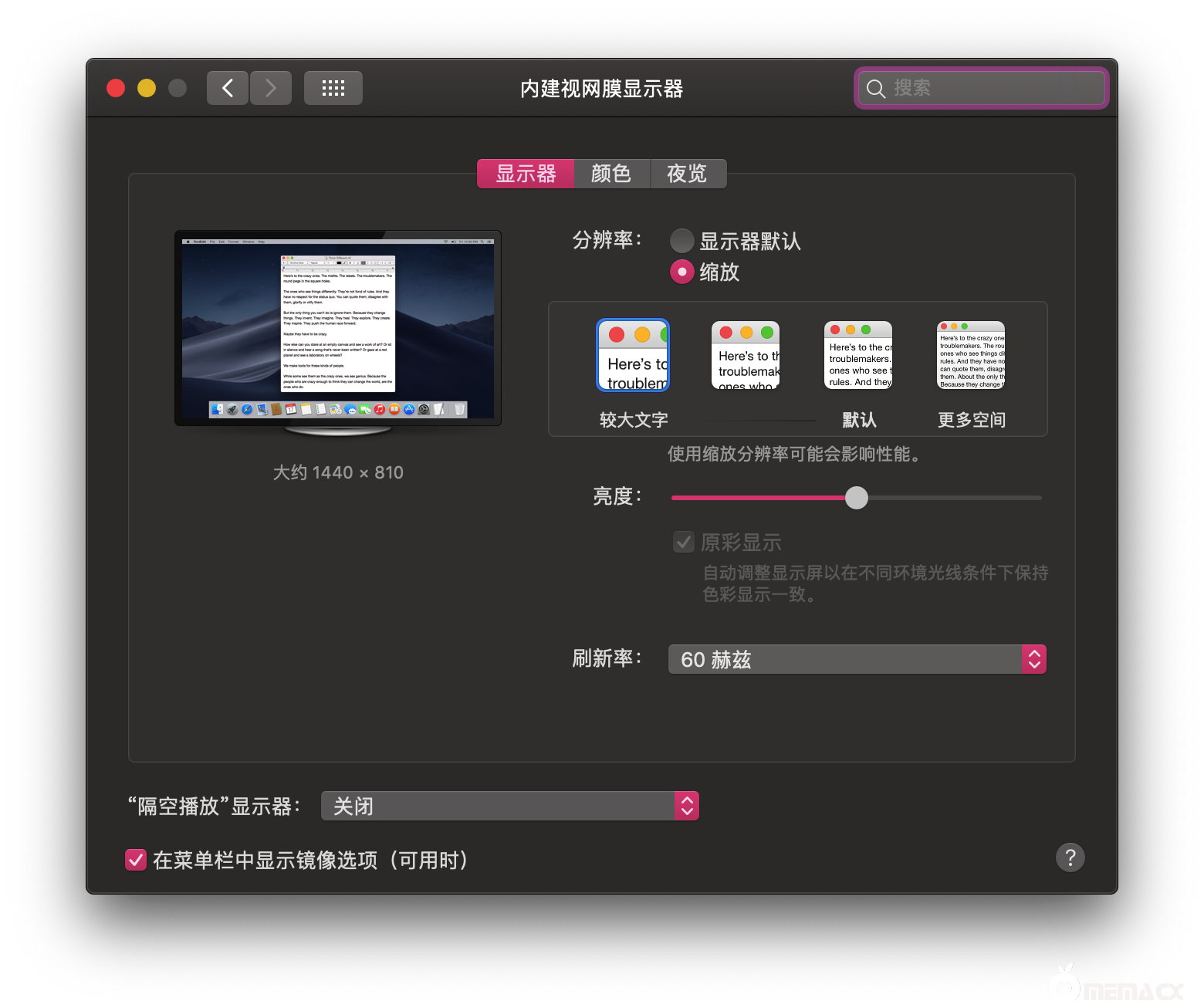Screen dimensions: 1204x1008
Task: Click the help question mark icon
Action: coord(1070,857)
